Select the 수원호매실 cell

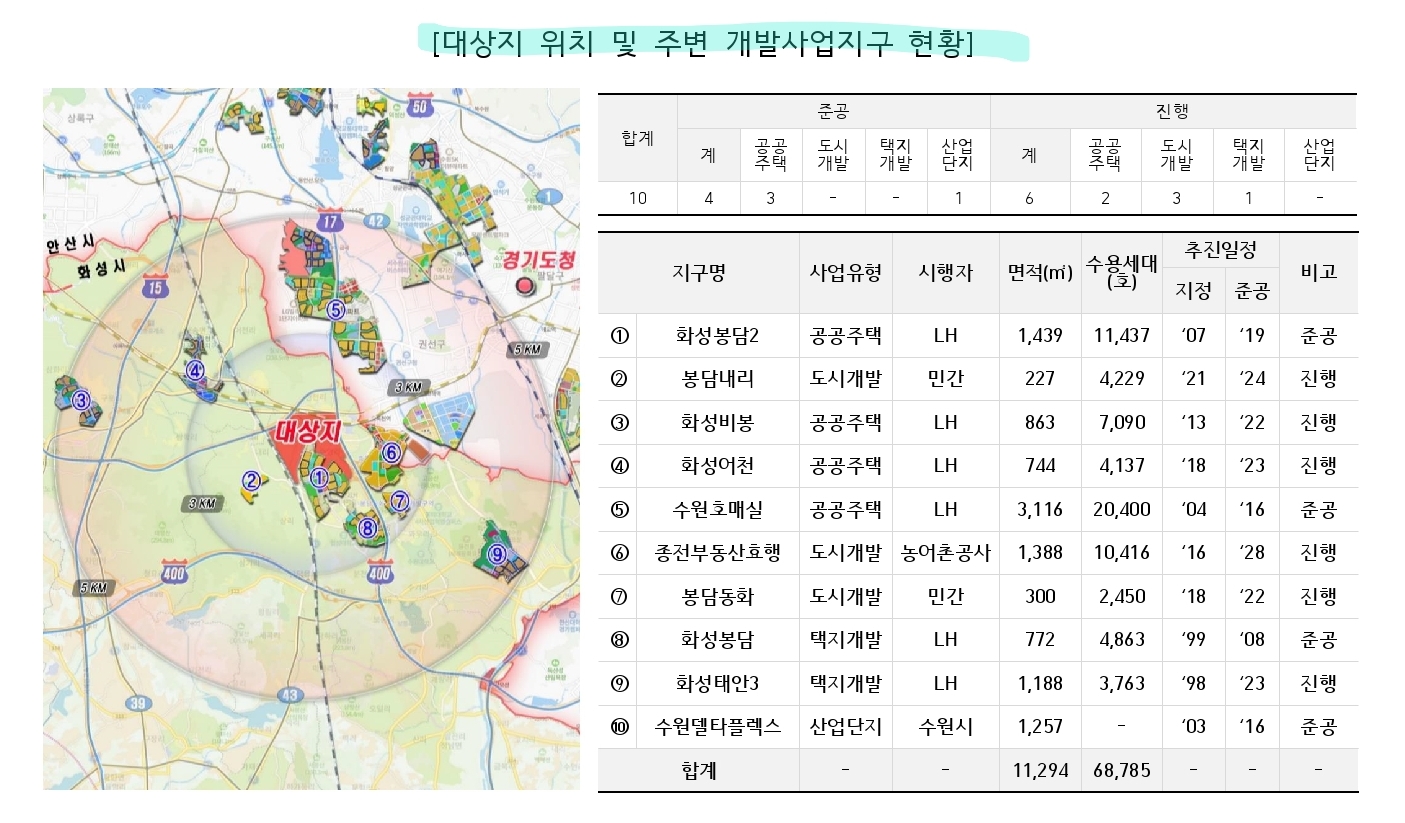(x=717, y=510)
